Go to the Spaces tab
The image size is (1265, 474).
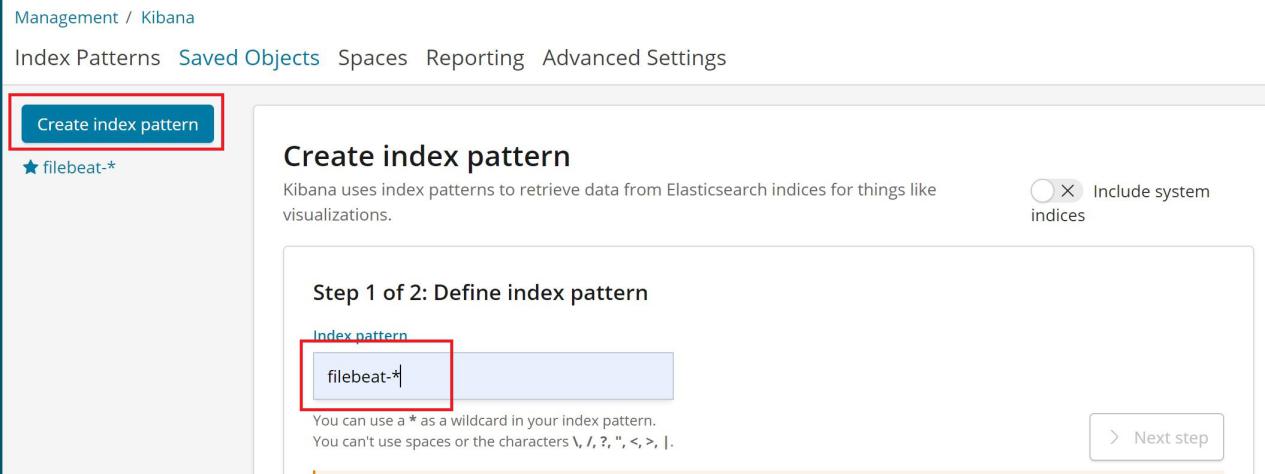(x=372, y=58)
